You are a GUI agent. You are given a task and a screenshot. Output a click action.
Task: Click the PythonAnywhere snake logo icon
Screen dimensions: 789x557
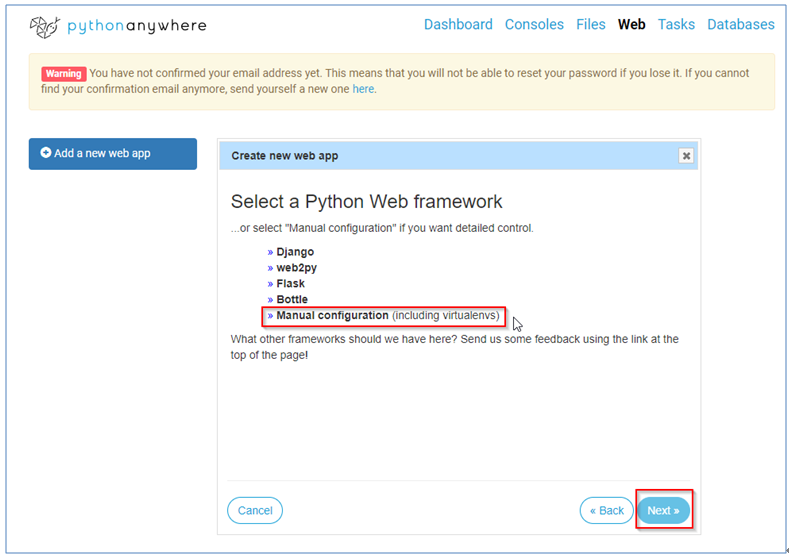[45, 26]
